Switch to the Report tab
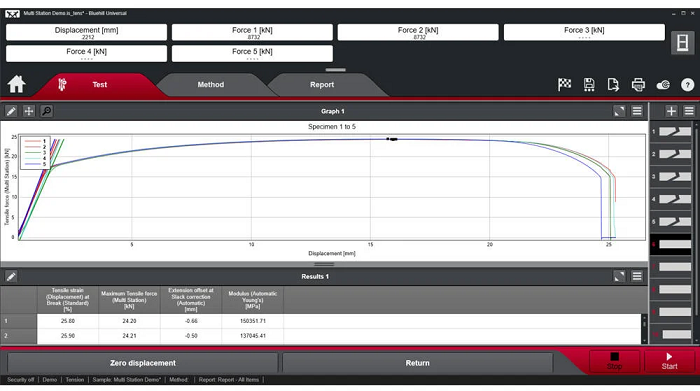700x391 pixels. (x=322, y=84)
